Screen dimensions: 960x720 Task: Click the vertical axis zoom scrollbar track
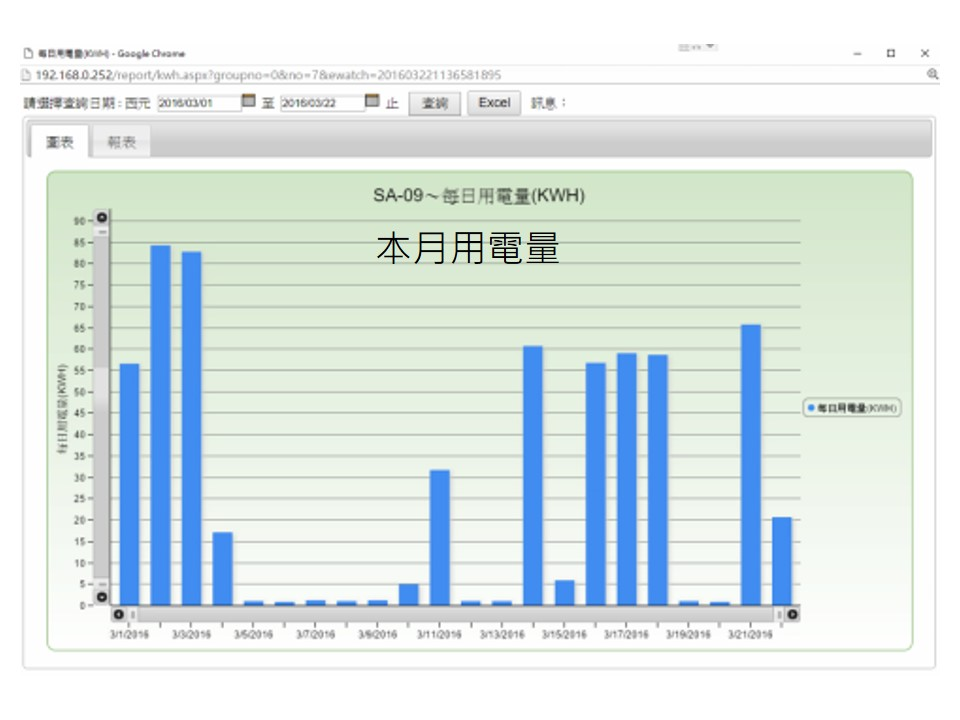pos(101,400)
